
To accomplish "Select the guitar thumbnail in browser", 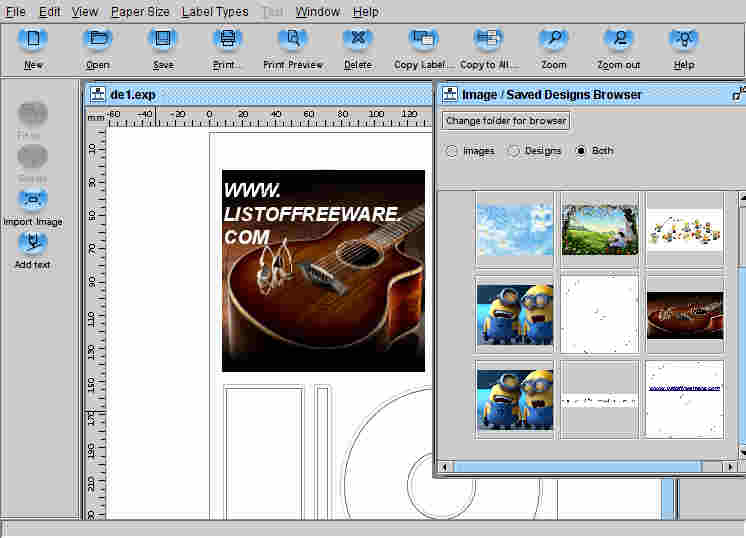I will pos(685,315).
